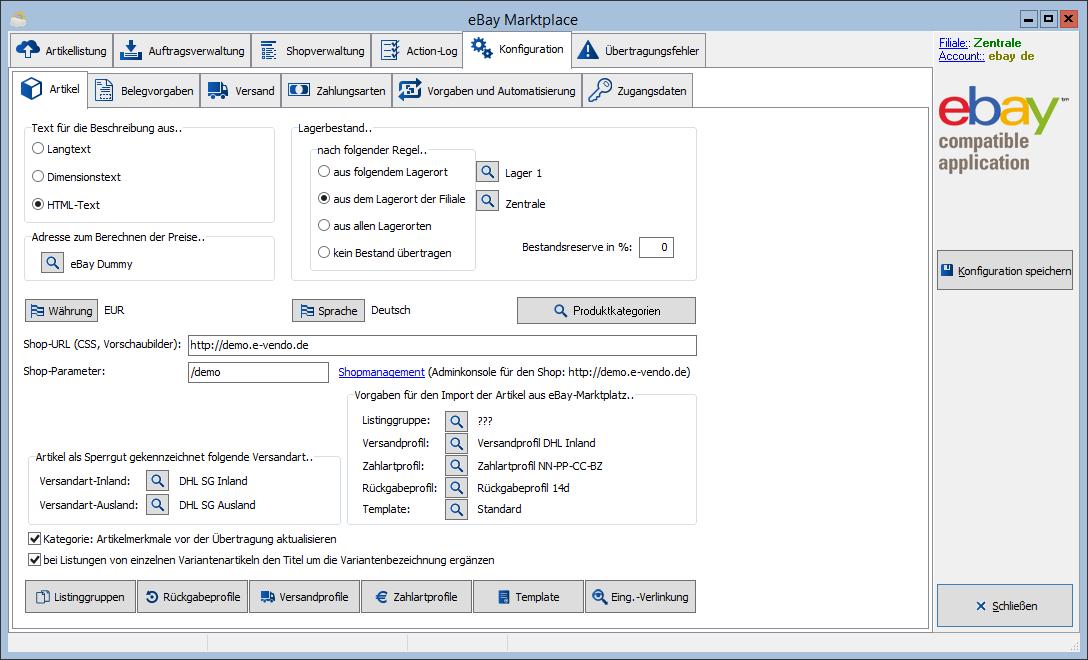Follow the Shopmanagement link
The height and width of the screenshot is (660, 1088).
(381, 372)
